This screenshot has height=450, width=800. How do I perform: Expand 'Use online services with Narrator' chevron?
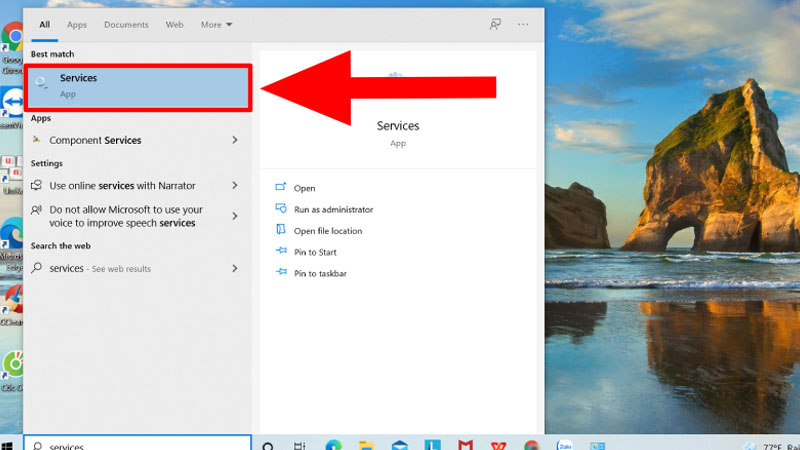tap(235, 185)
